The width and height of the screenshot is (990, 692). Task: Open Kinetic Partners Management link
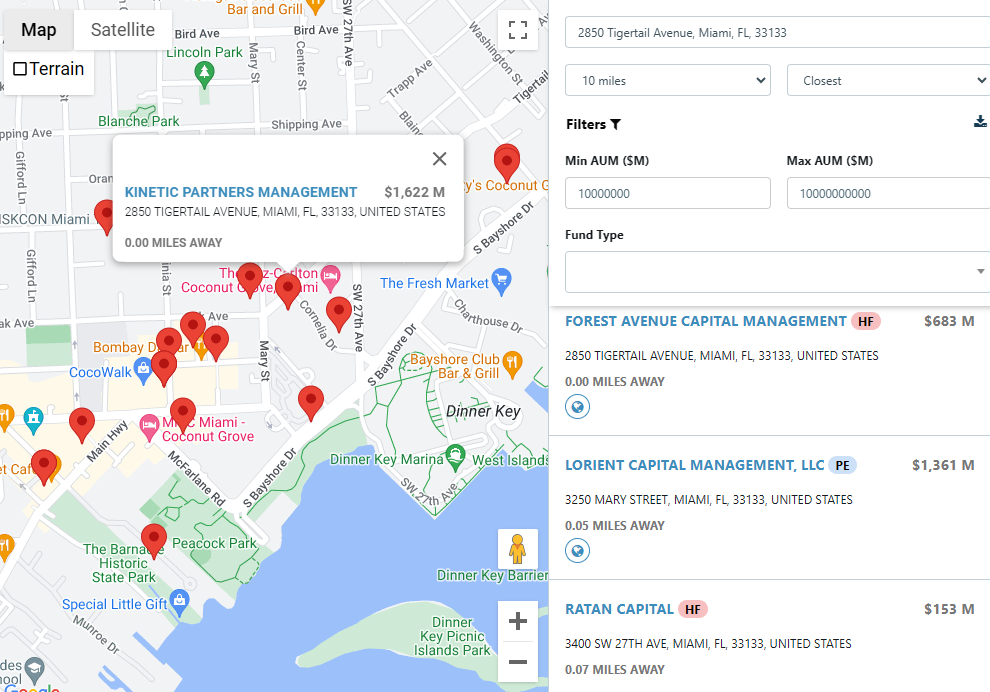tap(241, 192)
